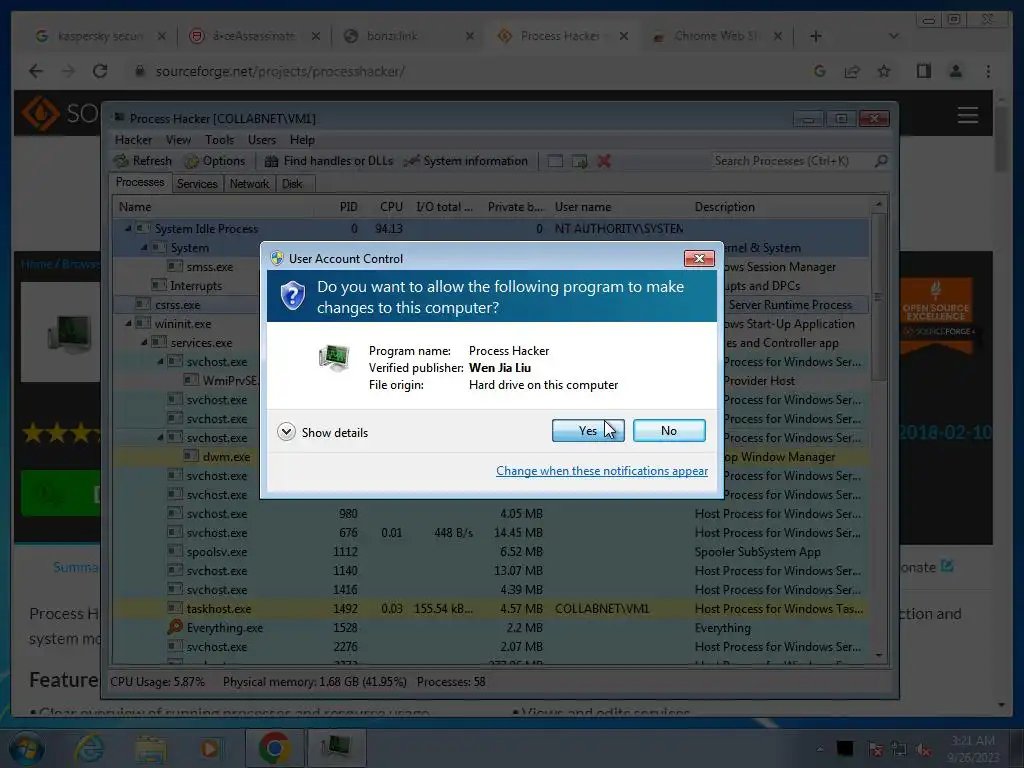Click Refresh in the Process Hacker toolbar
1024x768 pixels.
coord(142,161)
